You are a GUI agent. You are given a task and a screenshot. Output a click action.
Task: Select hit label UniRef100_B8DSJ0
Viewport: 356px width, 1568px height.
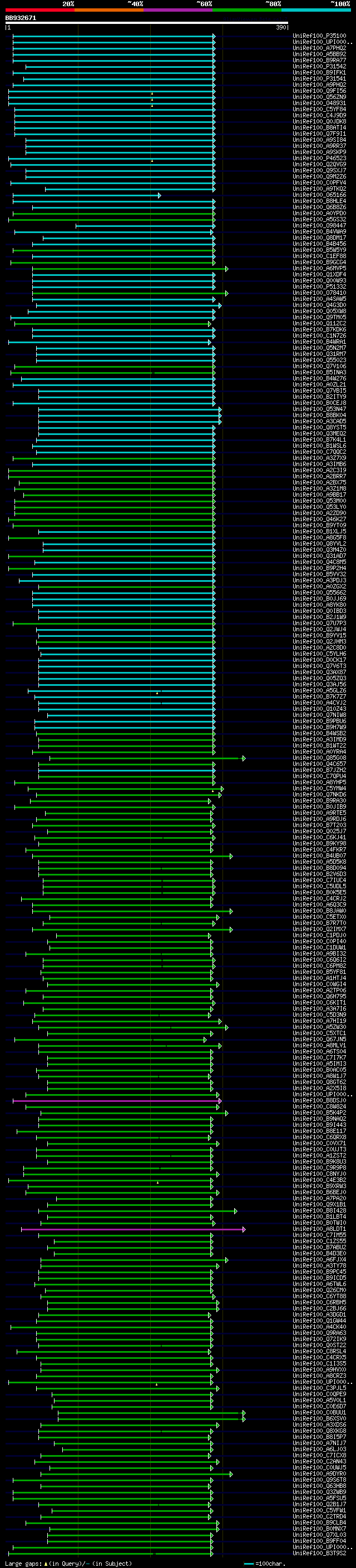[319, 1101]
